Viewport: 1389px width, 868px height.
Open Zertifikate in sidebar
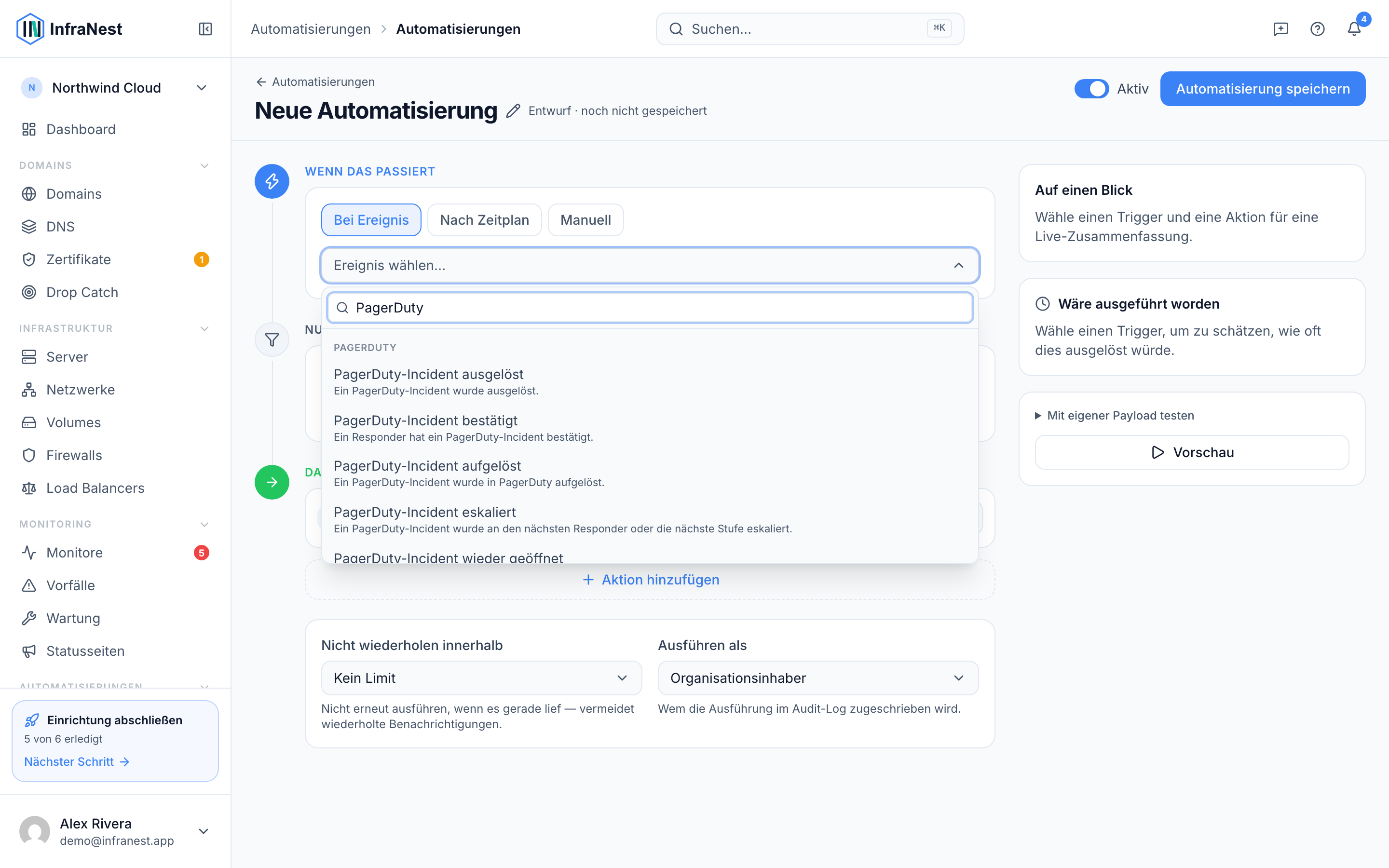tap(115, 259)
